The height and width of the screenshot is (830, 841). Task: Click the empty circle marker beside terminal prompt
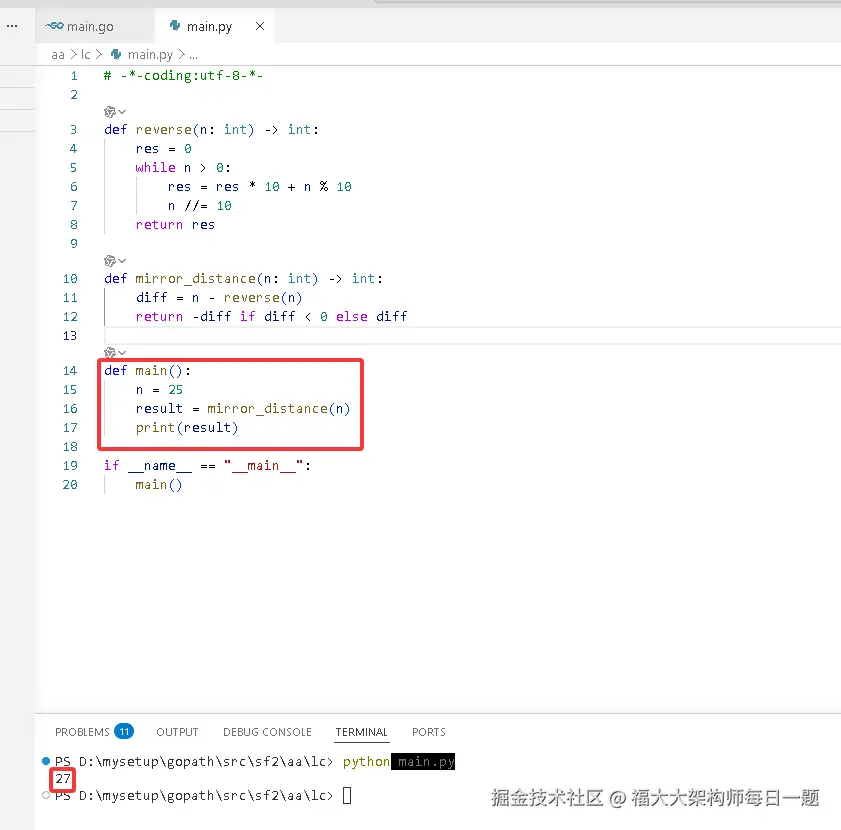(46, 795)
